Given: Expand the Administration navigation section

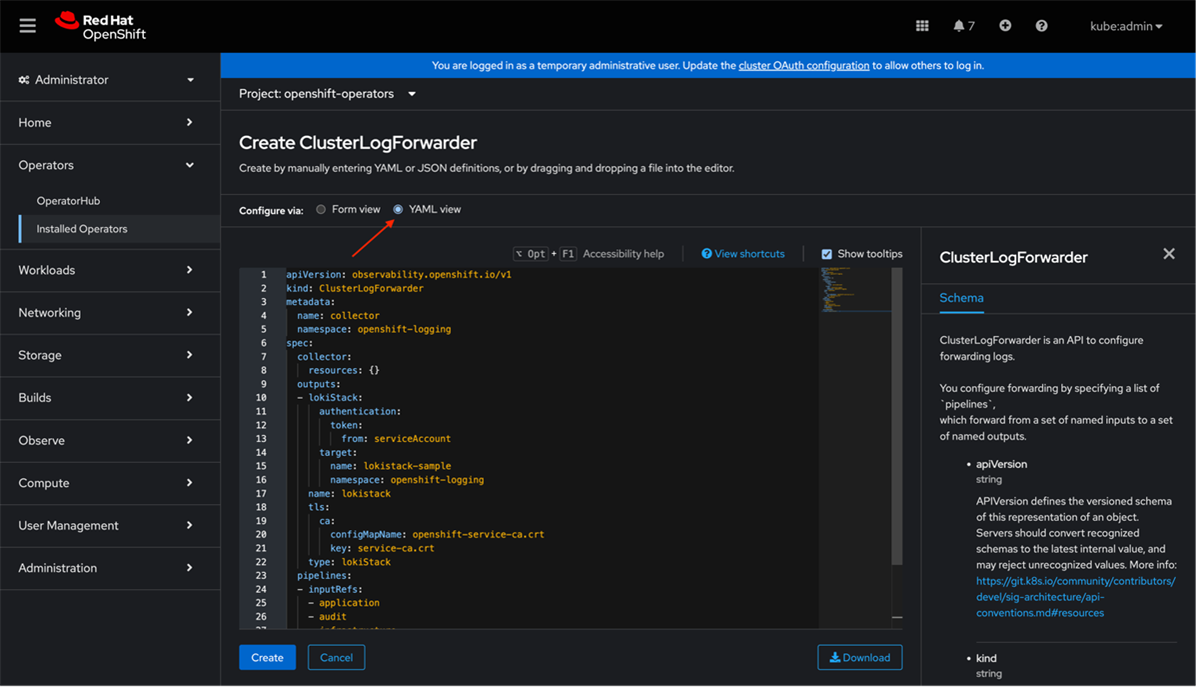Looking at the screenshot, I should pos(109,568).
